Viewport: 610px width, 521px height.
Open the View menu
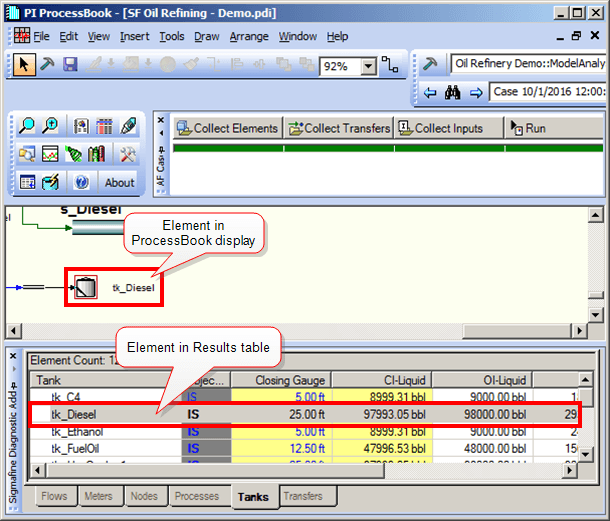point(98,36)
